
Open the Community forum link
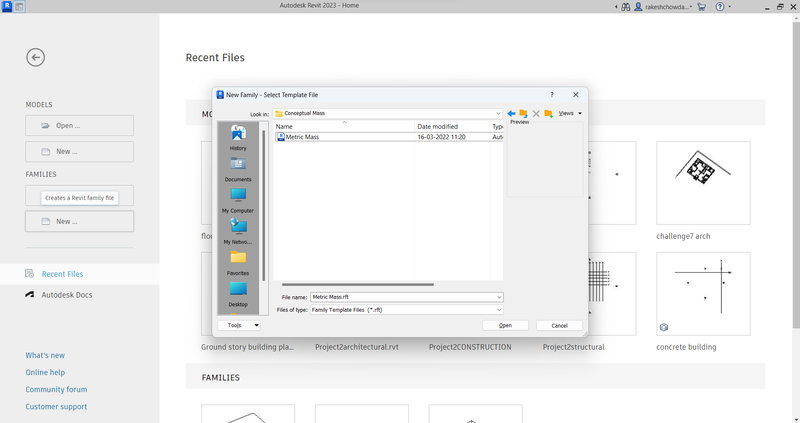56,389
